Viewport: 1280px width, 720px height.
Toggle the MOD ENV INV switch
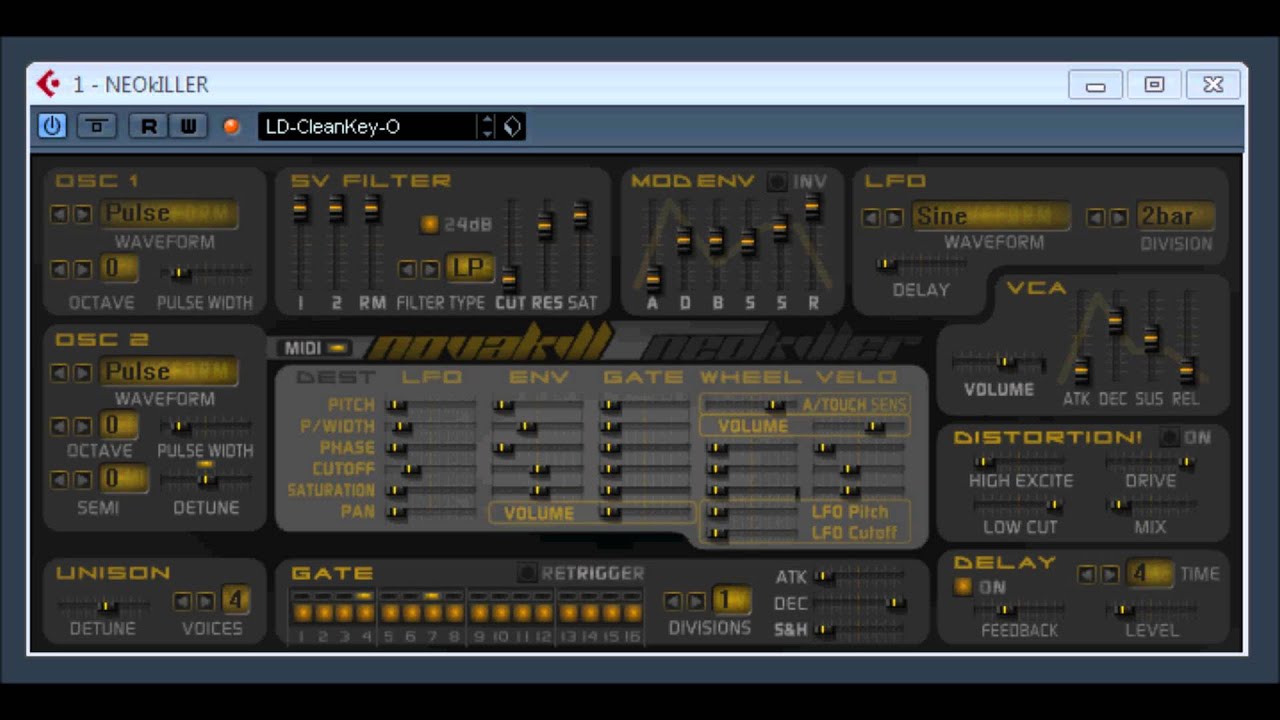[777, 182]
